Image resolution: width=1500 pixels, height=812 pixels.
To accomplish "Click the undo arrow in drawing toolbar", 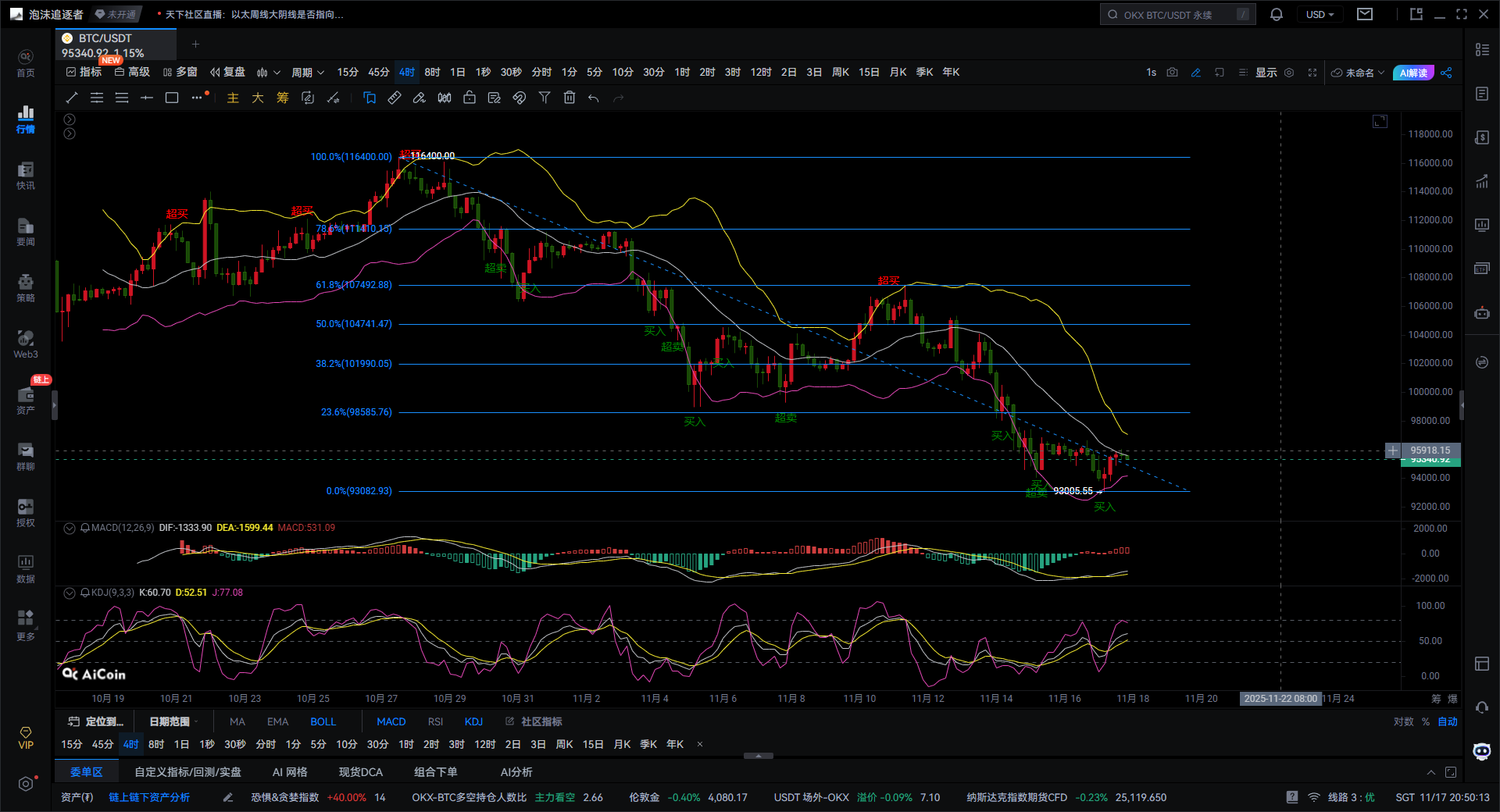I will coord(594,98).
